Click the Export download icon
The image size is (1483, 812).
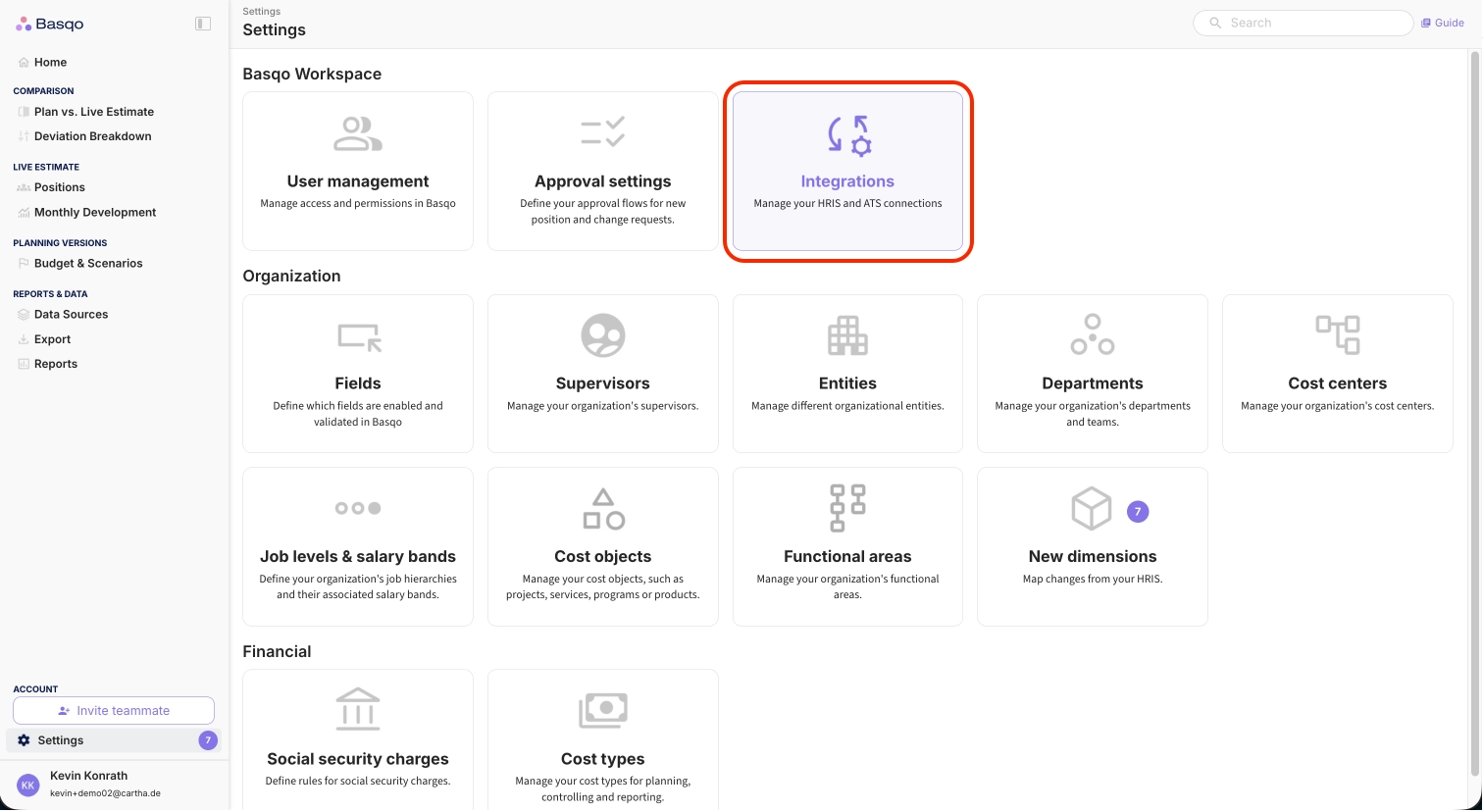pos(24,339)
